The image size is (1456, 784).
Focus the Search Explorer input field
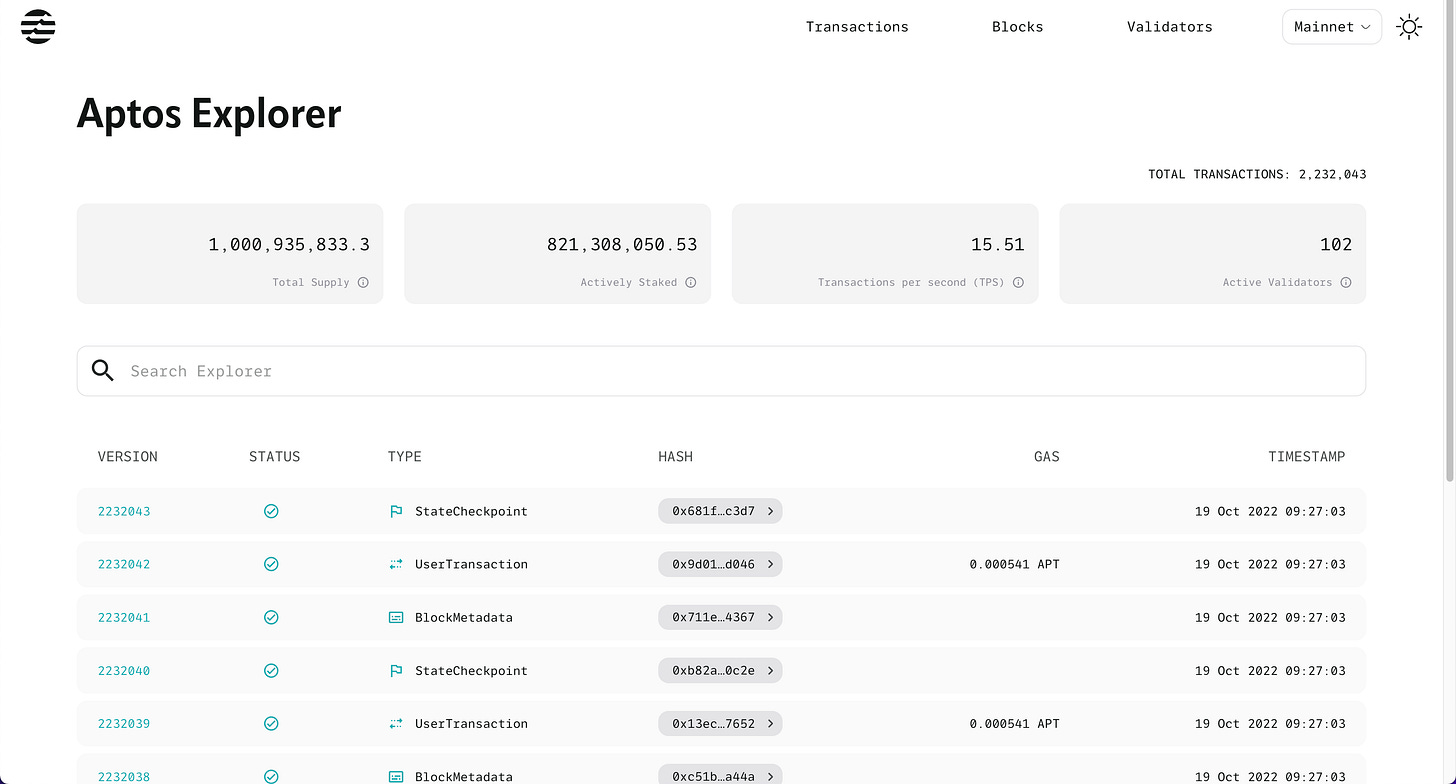(x=721, y=371)
